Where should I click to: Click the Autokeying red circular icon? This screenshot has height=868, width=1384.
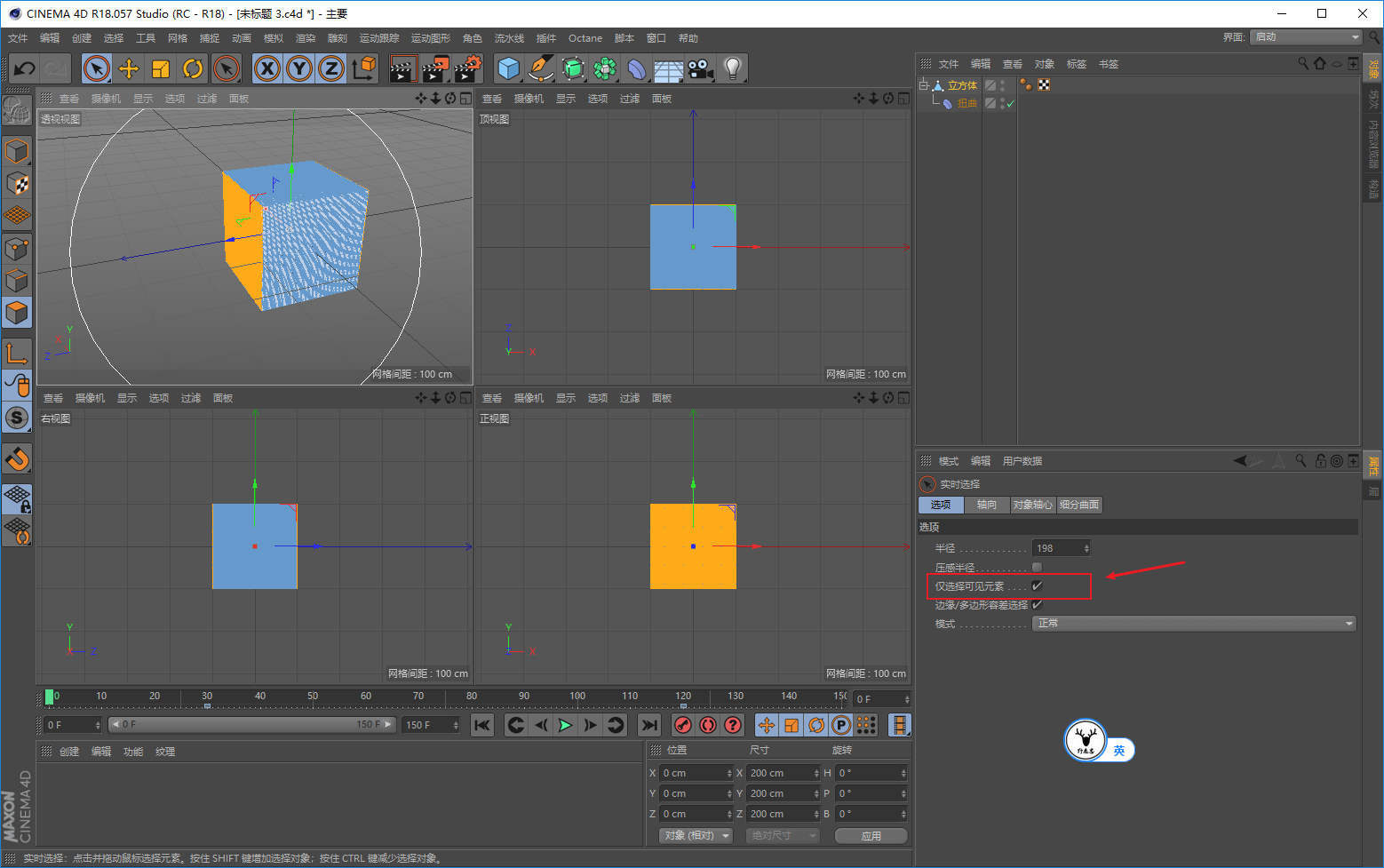pyautogui.click(x=708, y=725)
